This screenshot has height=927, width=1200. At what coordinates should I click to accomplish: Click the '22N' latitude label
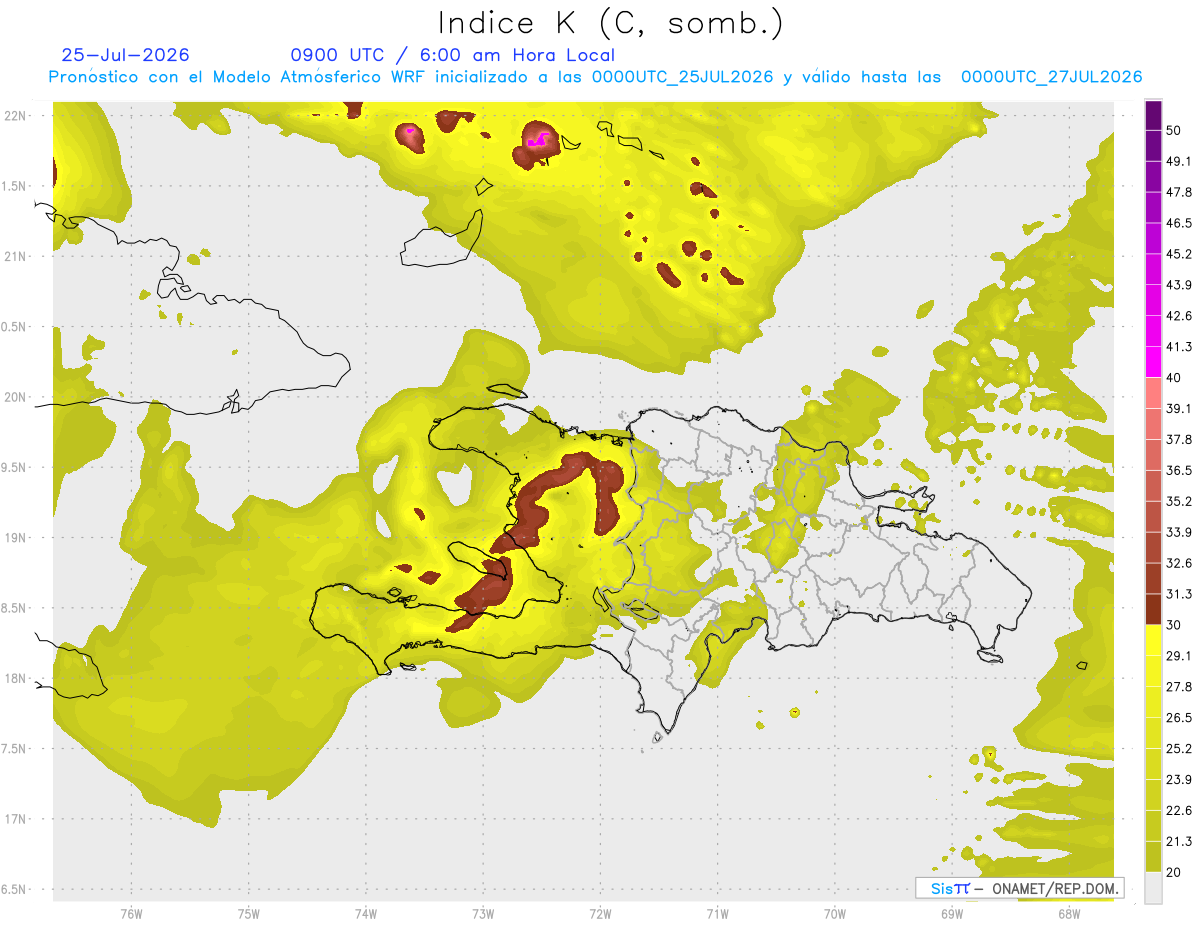pyautogui.click(x=15, y=115)
